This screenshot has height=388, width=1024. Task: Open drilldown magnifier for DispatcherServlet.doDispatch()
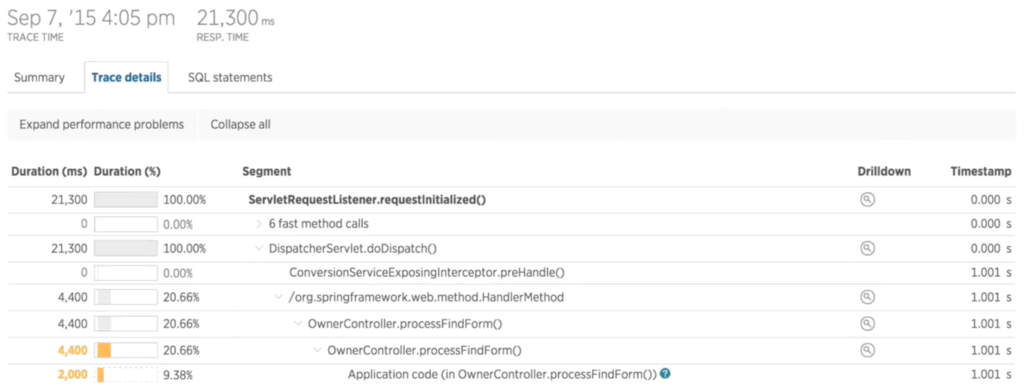[867, 248]
